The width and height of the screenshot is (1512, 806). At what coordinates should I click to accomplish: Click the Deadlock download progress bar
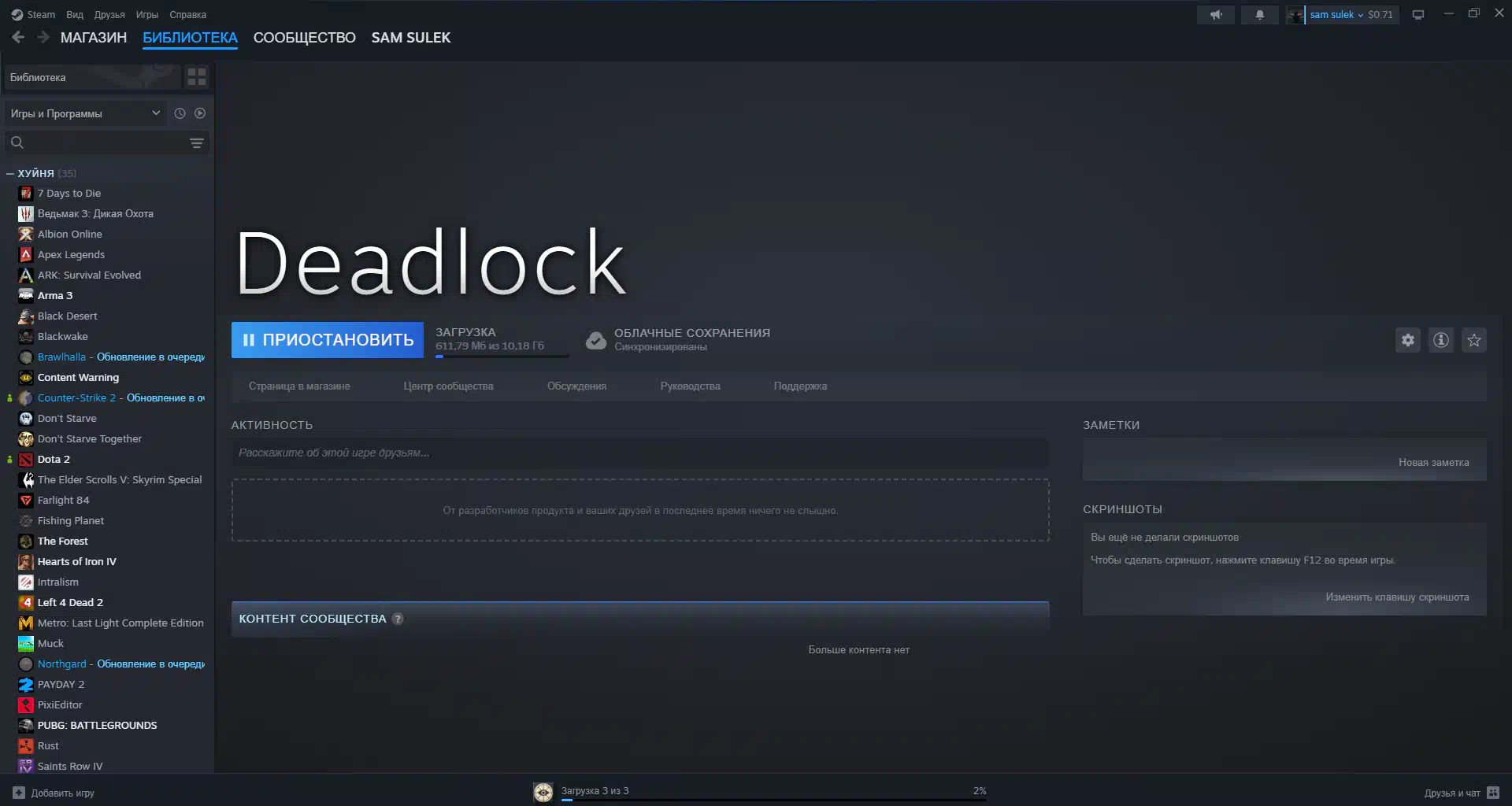[x=502, y=357]
